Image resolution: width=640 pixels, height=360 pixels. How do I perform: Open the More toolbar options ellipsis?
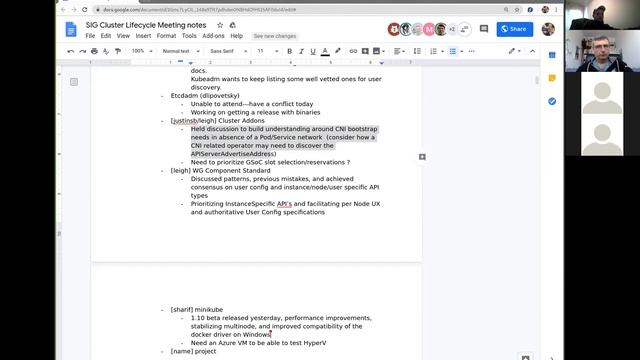point(472,51)
